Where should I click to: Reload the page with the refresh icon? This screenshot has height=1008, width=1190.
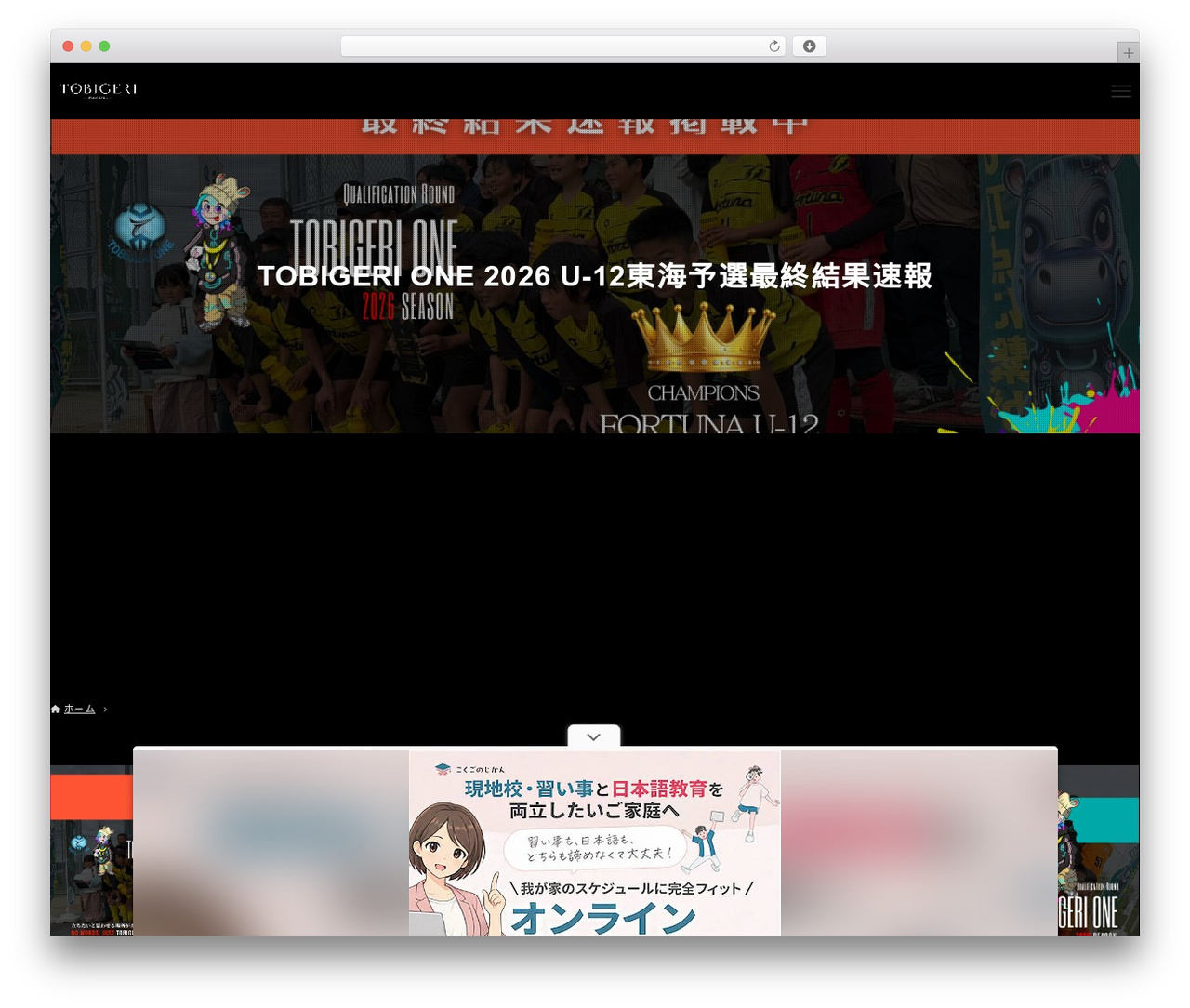click(x=774, y=46)
